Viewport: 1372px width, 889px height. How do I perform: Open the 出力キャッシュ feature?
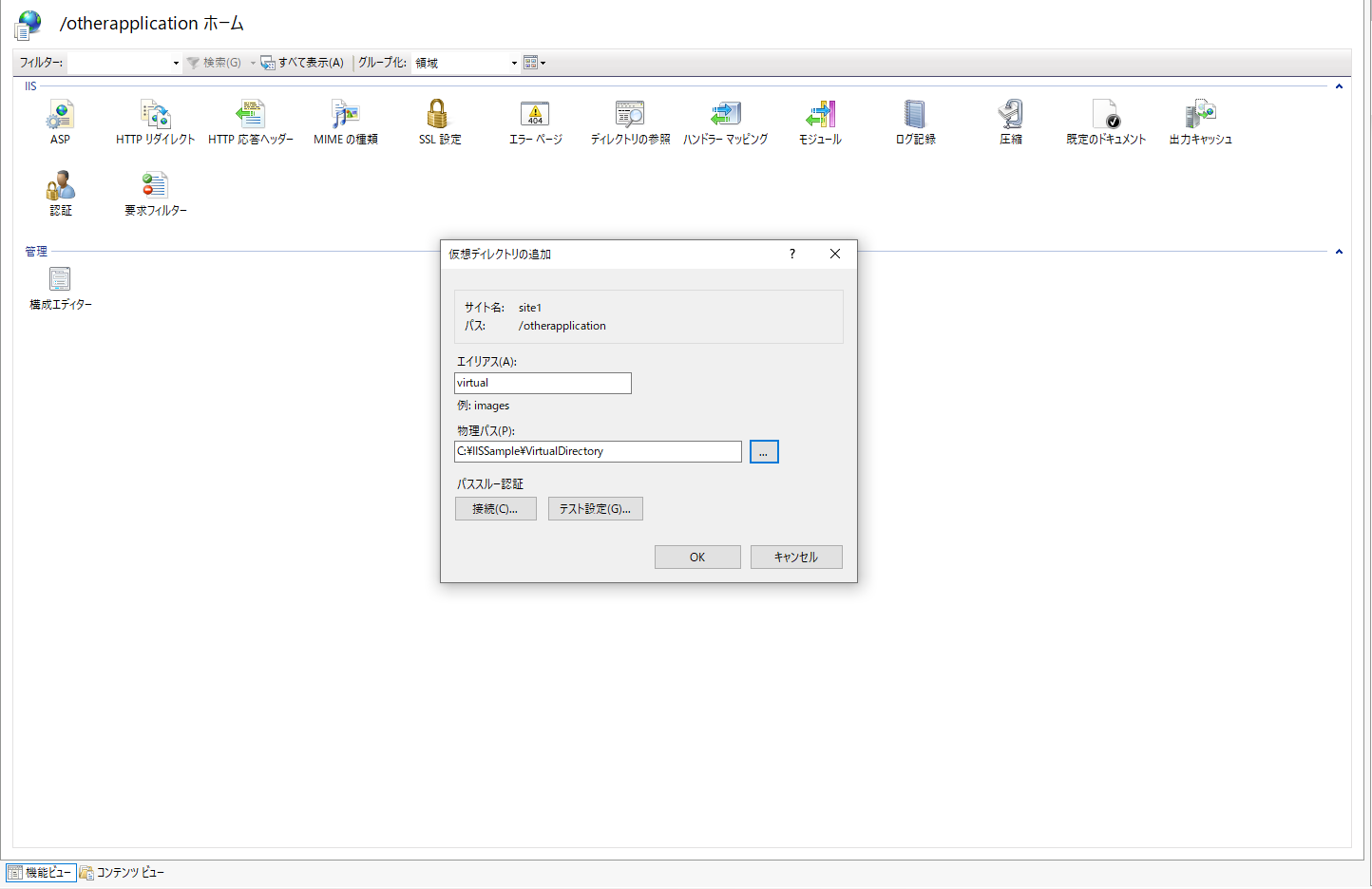tap(1200, 123)
